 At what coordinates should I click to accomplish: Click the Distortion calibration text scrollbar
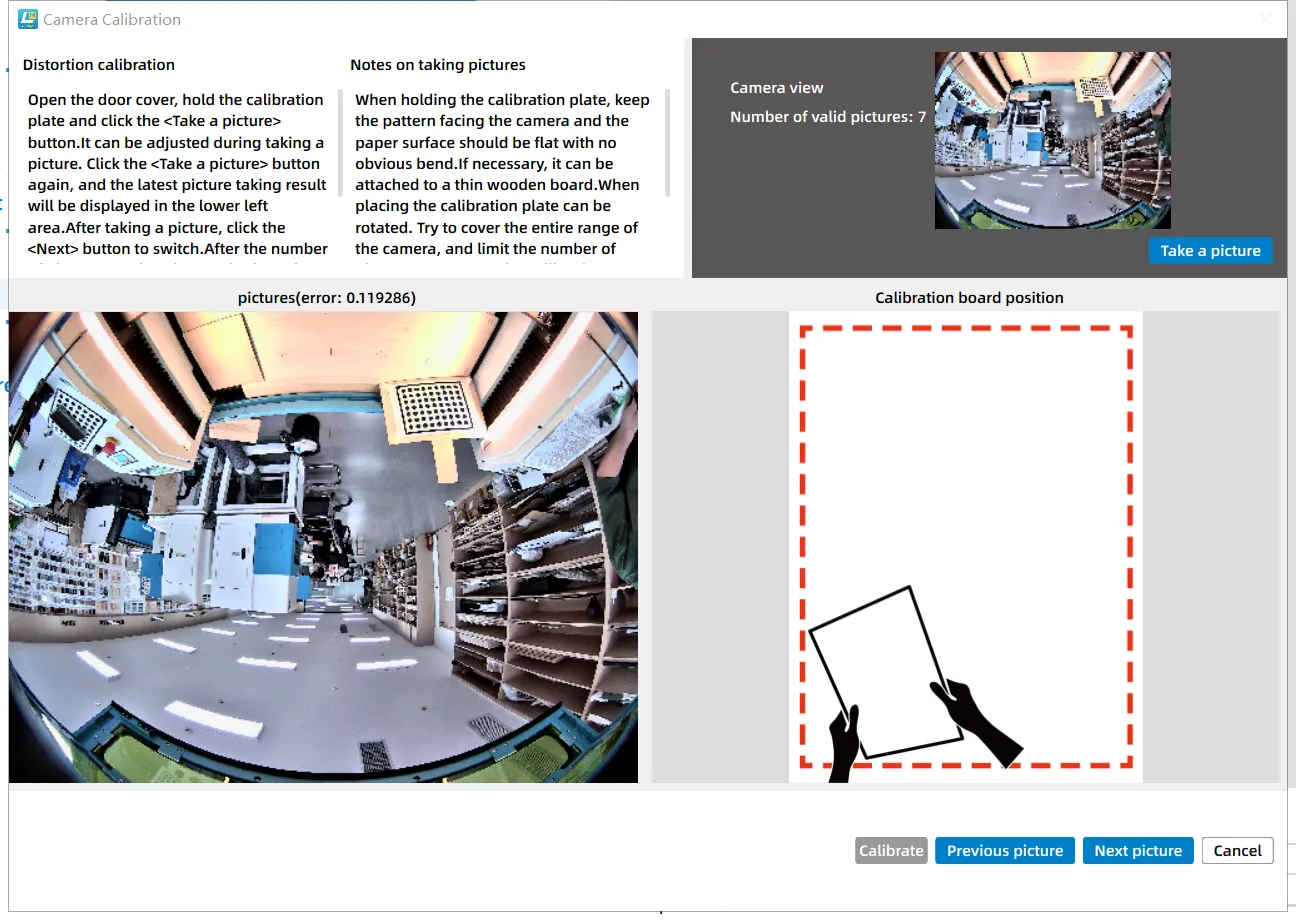pos(340,143)
